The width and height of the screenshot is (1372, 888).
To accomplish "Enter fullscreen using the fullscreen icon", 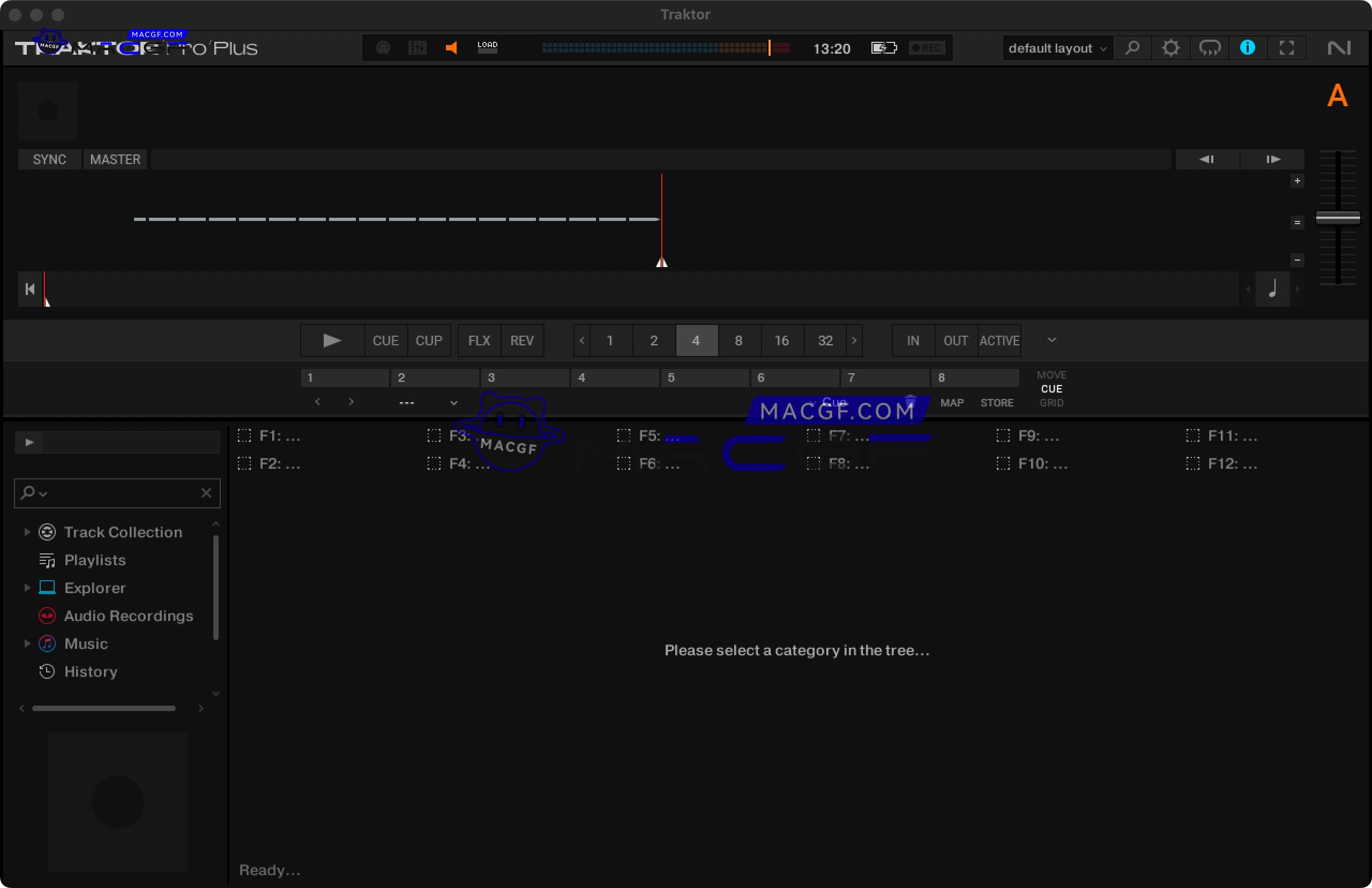I will (1287, 47).
